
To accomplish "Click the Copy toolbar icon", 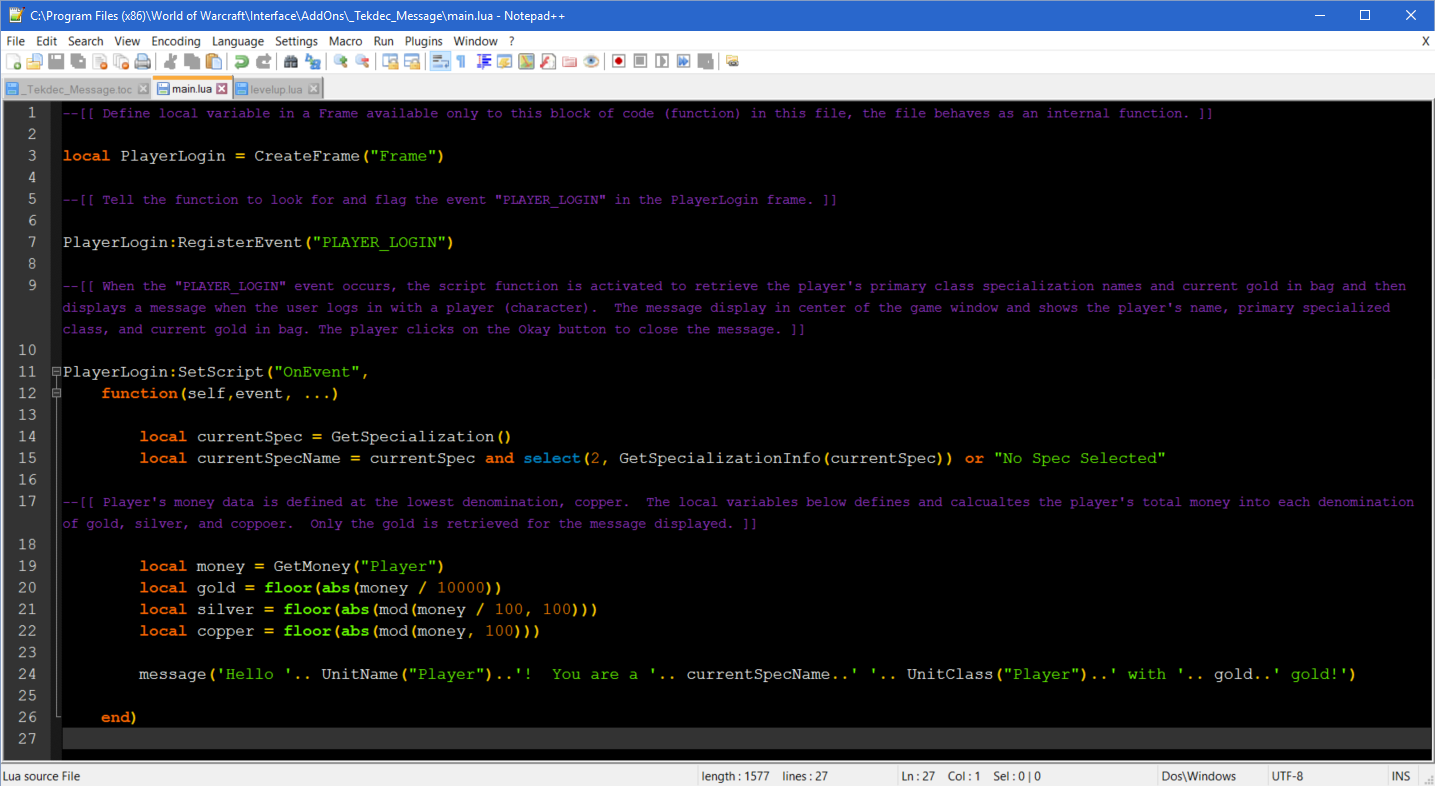I will click(192, 61).
